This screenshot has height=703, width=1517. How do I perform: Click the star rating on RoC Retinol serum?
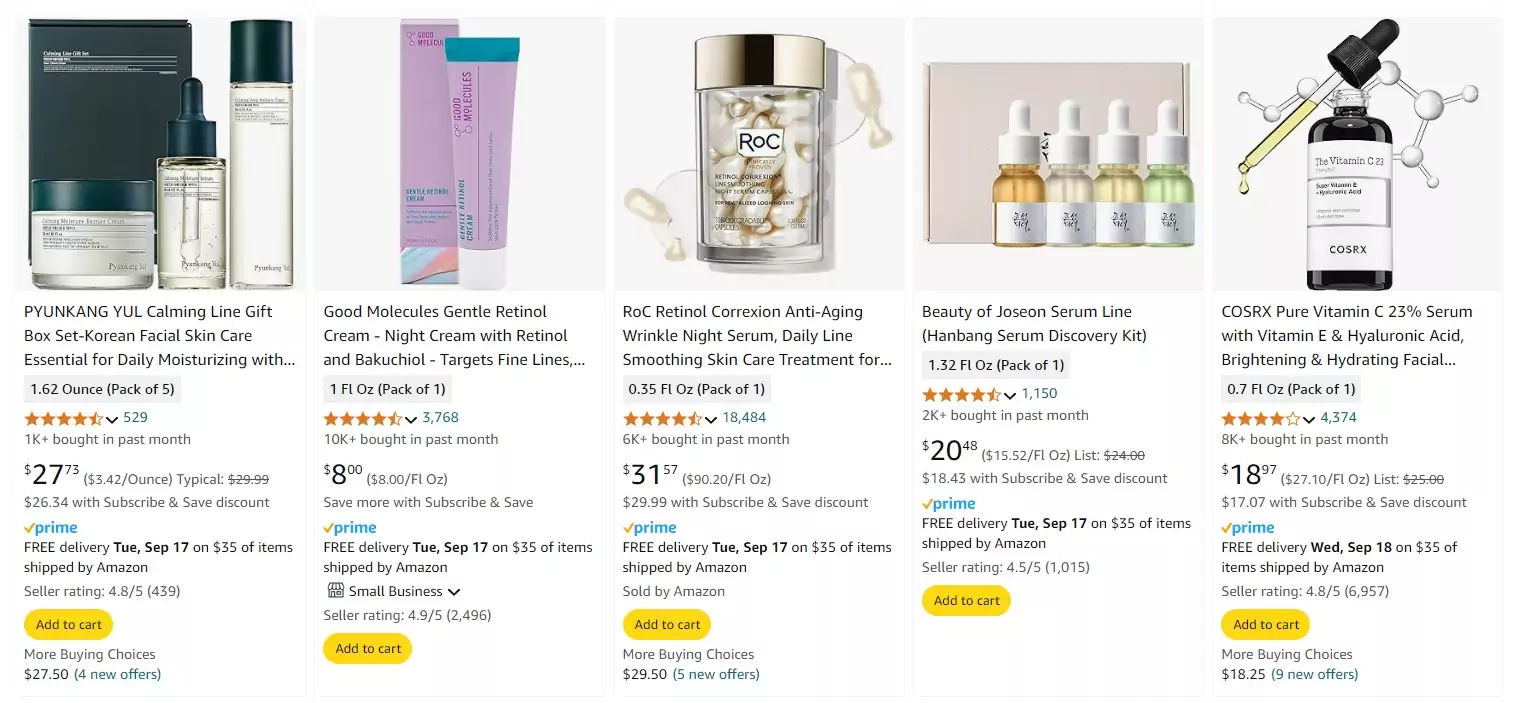(662, 418)
